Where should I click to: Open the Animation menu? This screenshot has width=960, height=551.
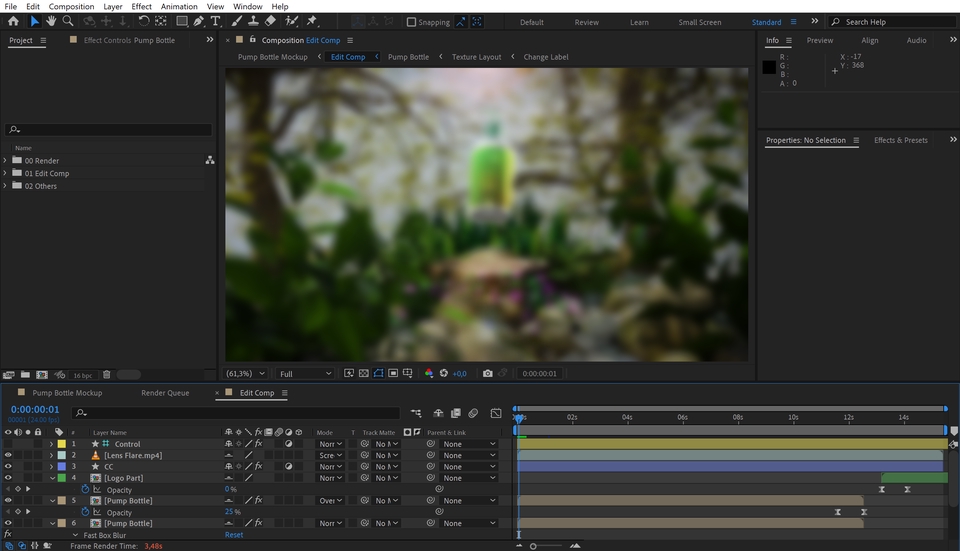tap(179, 6)
